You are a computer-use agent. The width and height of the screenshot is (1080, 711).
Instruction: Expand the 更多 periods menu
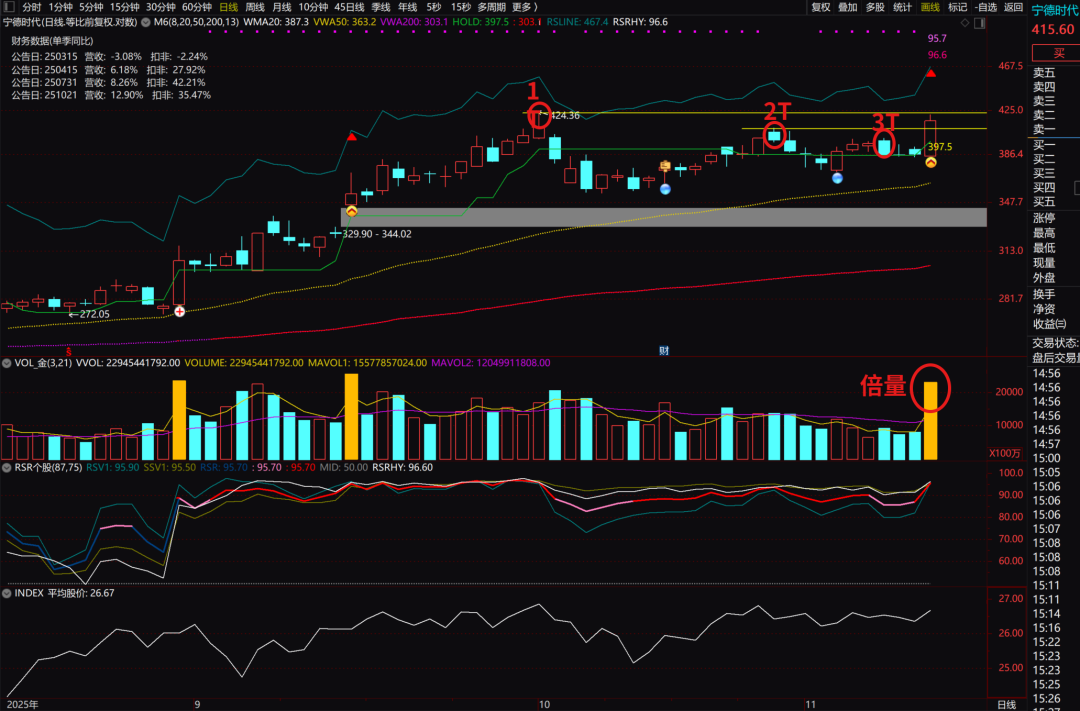pyautogui.click(x=525, y=7)
